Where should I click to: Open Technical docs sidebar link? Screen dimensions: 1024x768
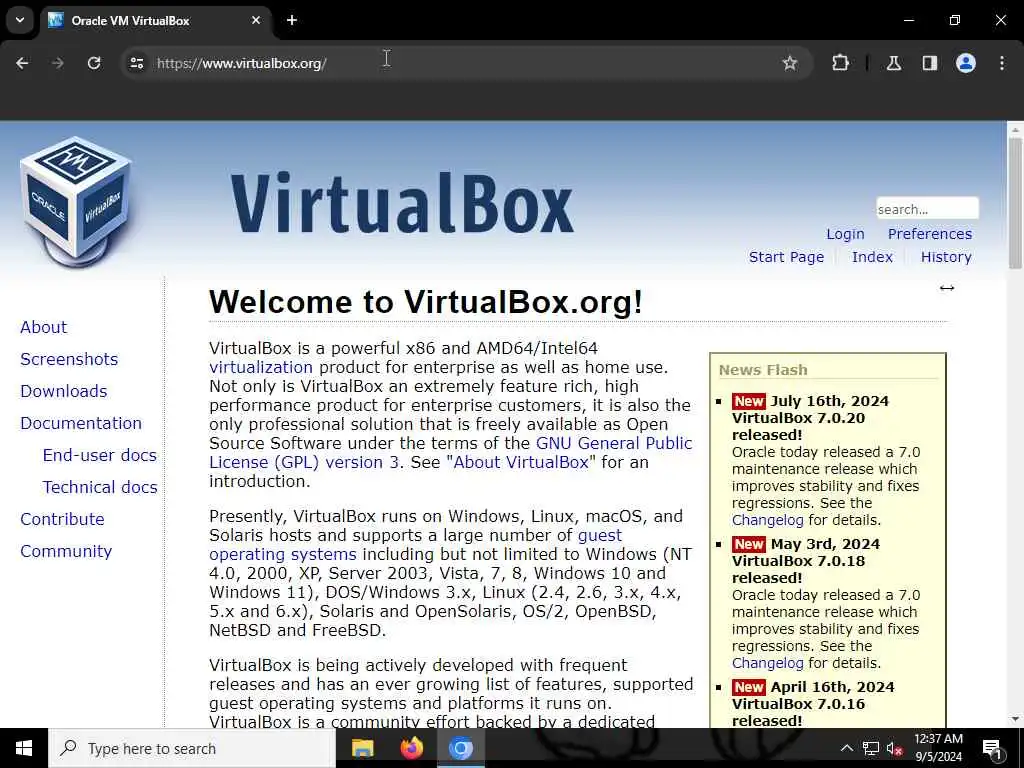pos(100,487)
